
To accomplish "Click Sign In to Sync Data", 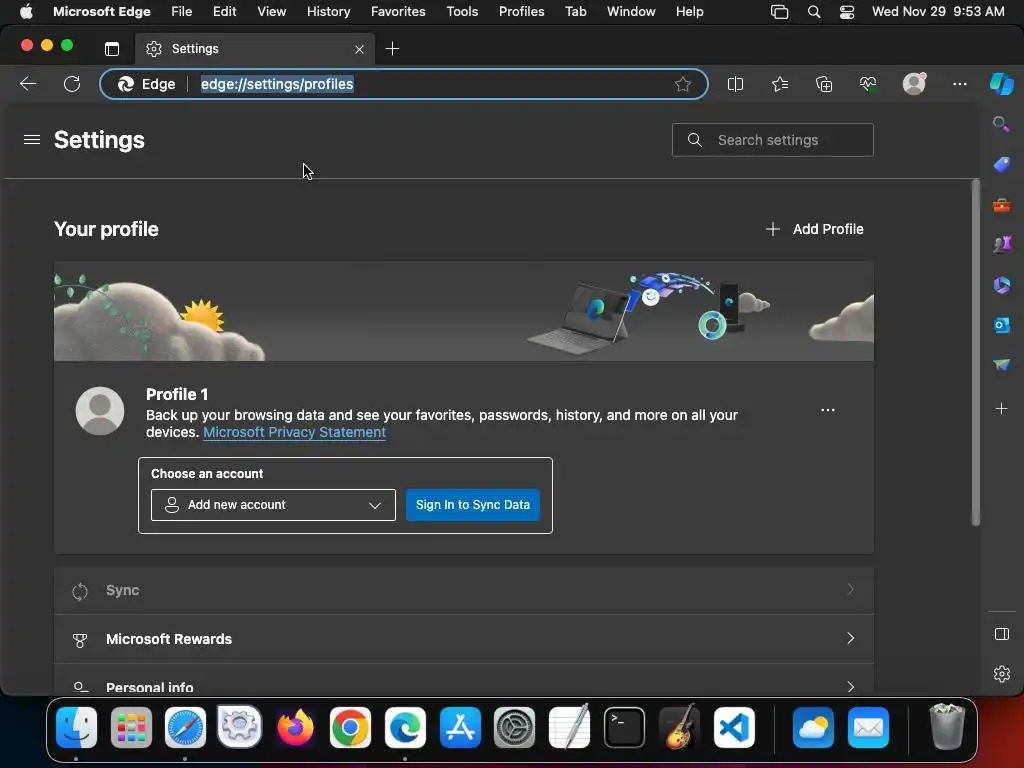I will [473, 505].
